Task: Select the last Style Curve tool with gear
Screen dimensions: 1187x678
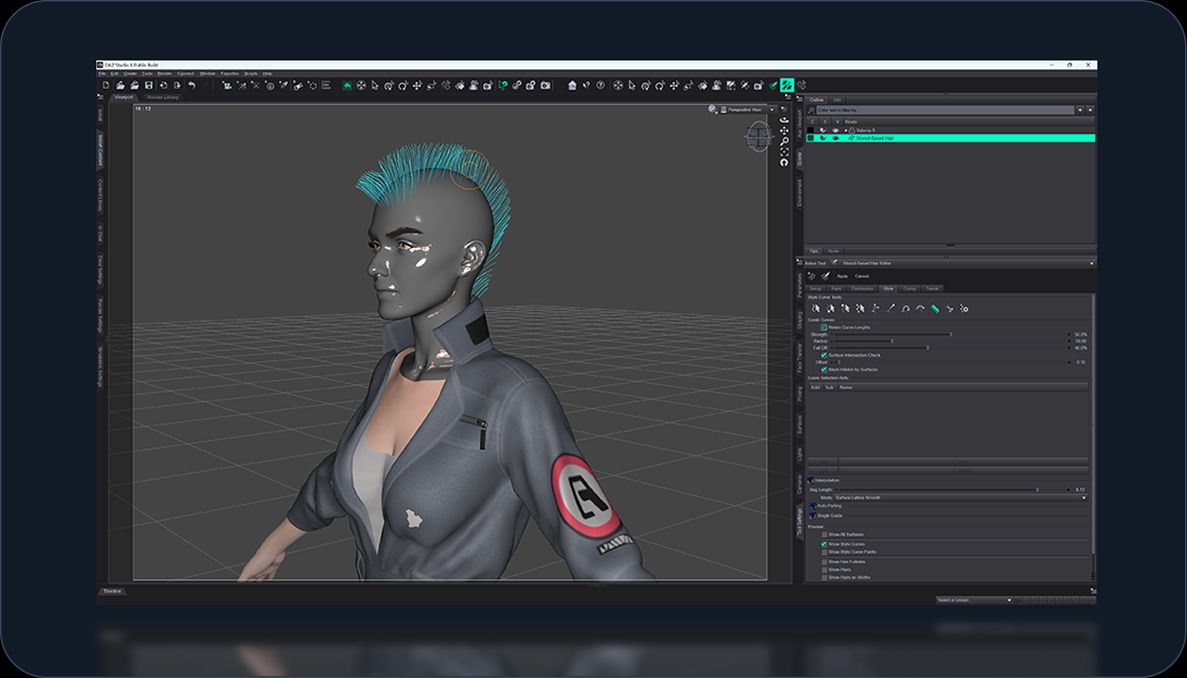Action: click(x=964, y=309)
